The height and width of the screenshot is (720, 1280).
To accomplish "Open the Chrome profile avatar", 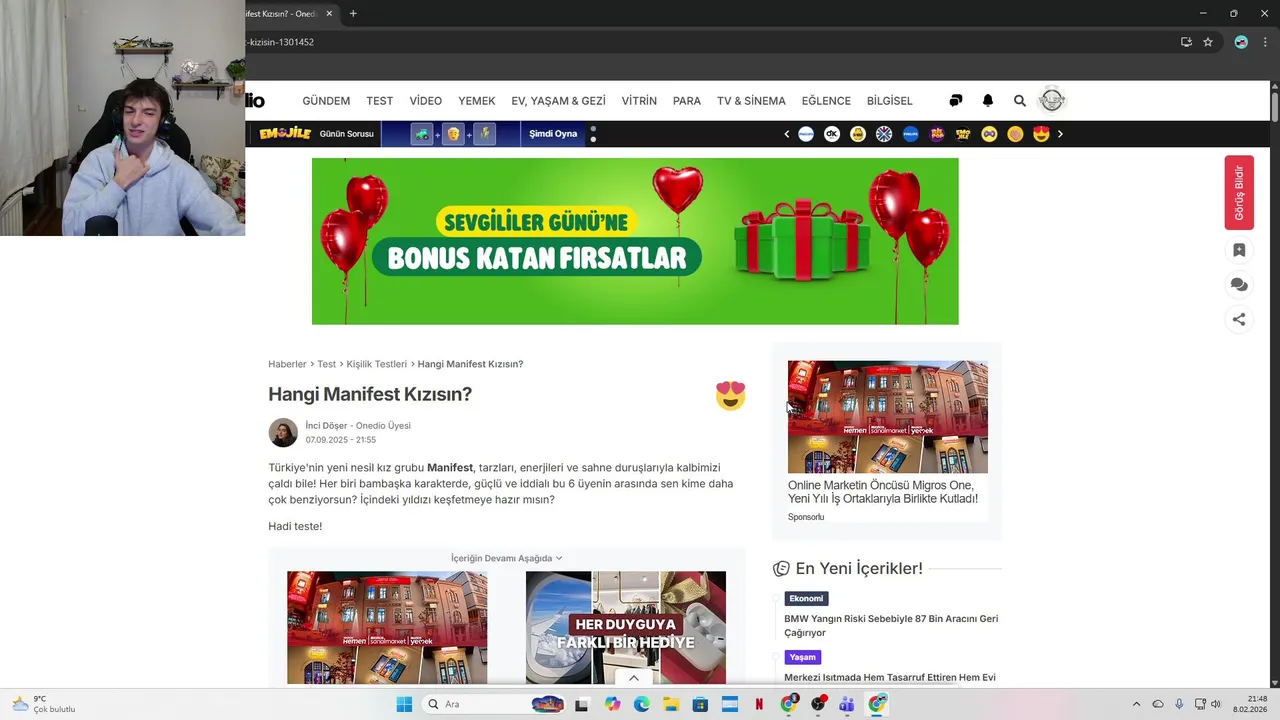I will [1241, 42].
